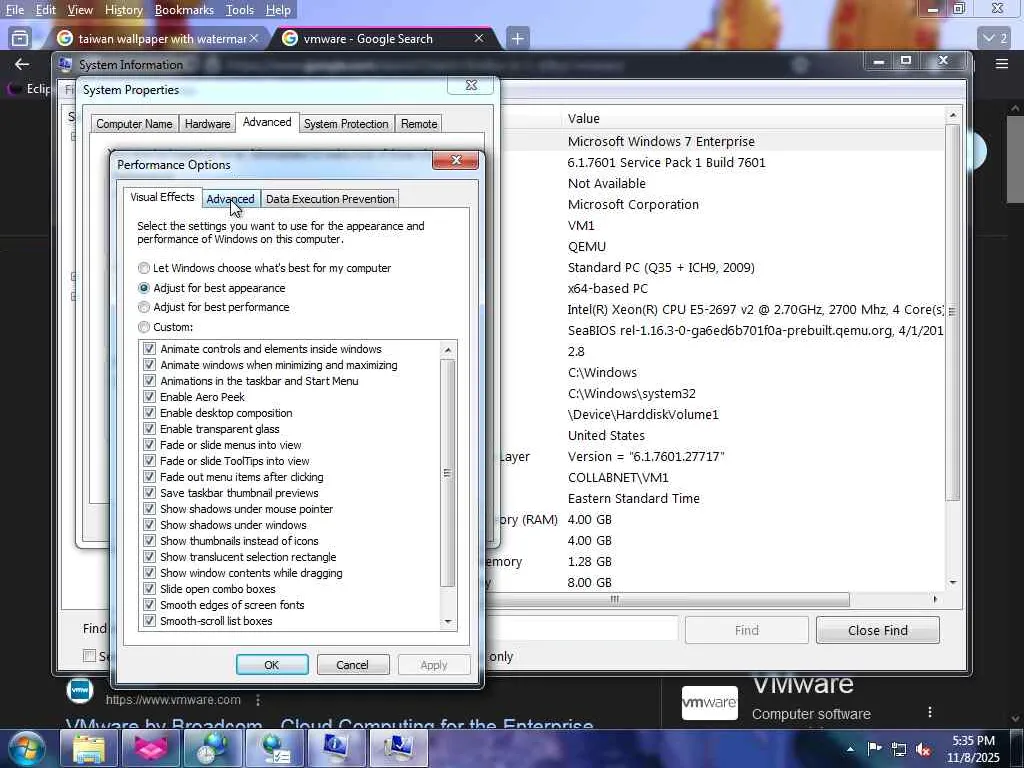Click the vmware logo in knowledge panel
The width and height of the screenshot is (1024, 768).
[709, 703]
